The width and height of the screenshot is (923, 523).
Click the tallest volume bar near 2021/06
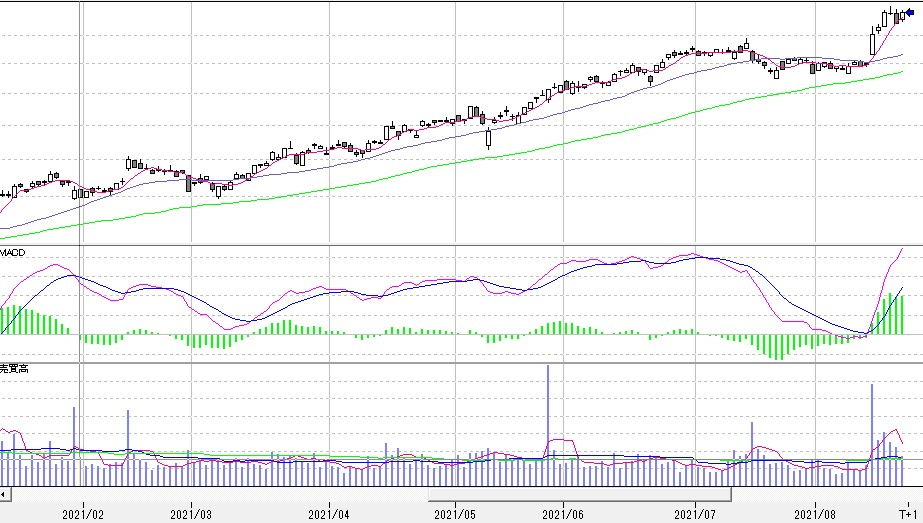548,426
